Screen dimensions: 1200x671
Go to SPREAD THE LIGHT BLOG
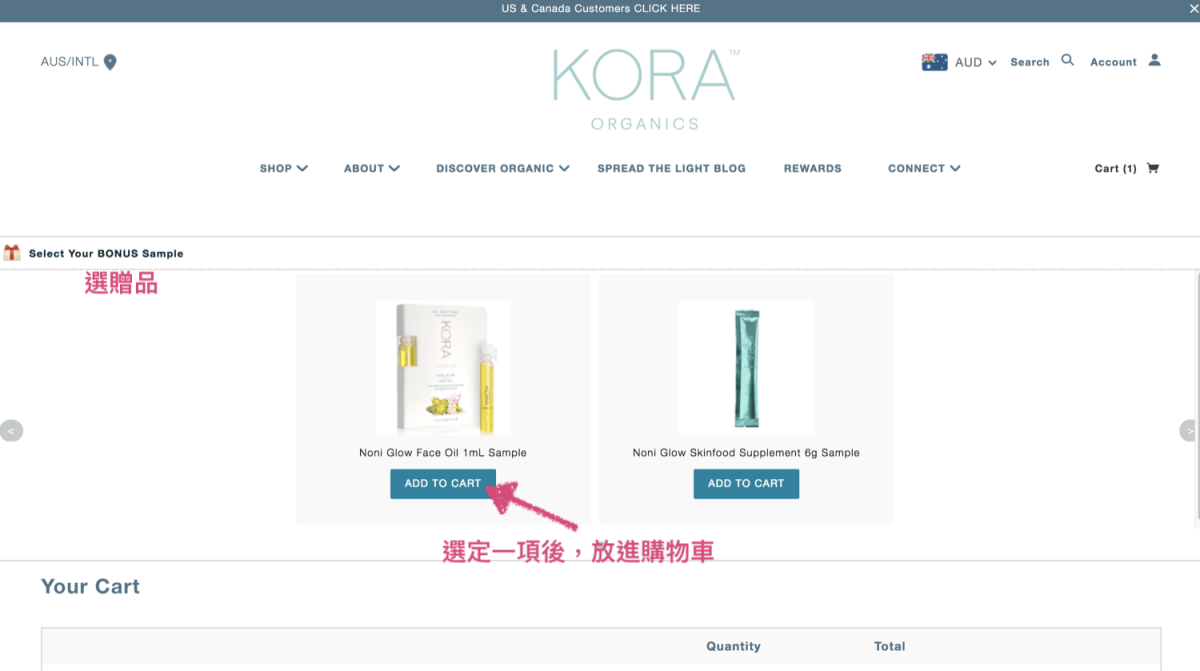pyautogui.click(x=671, y=168)
